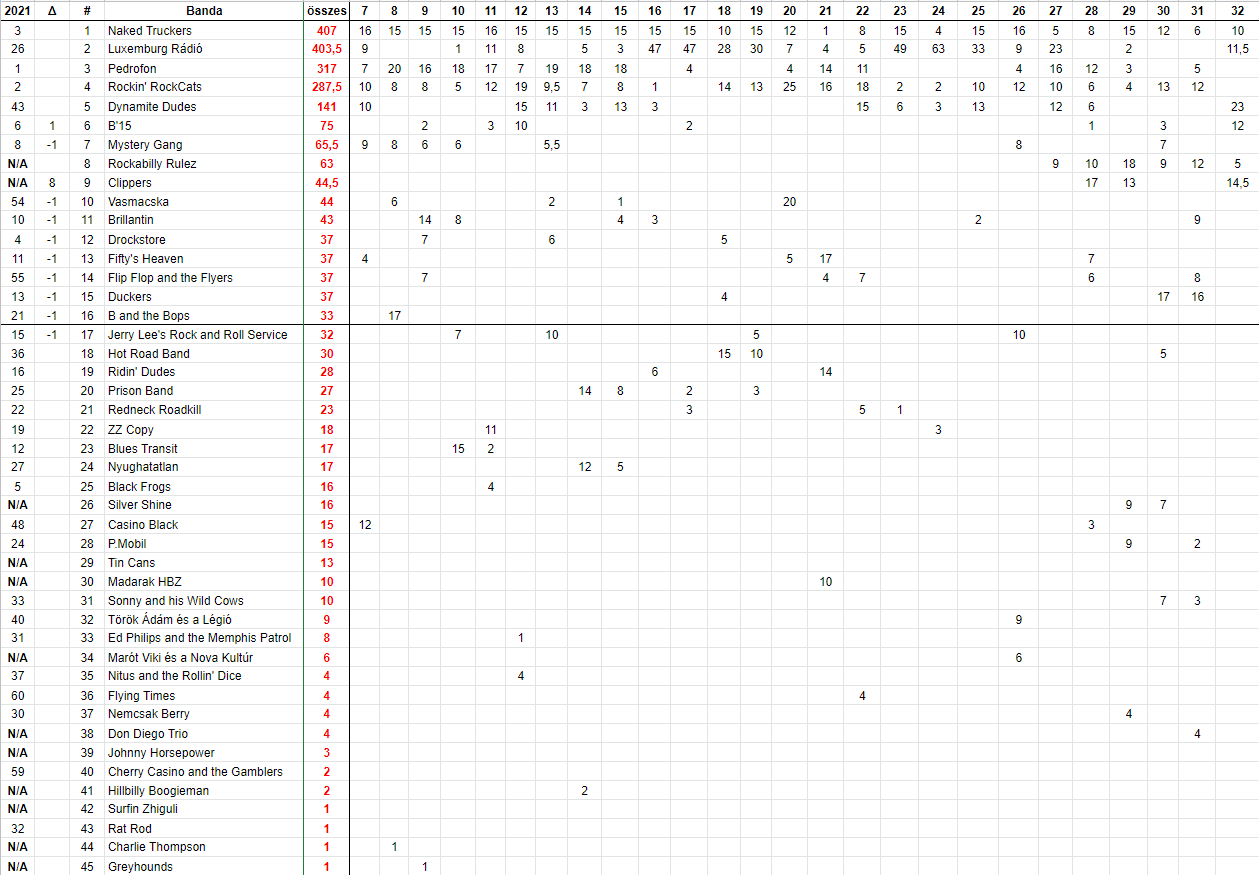Click column header '26'
The image size is (1259, 875).
[x=1018, y=11]
